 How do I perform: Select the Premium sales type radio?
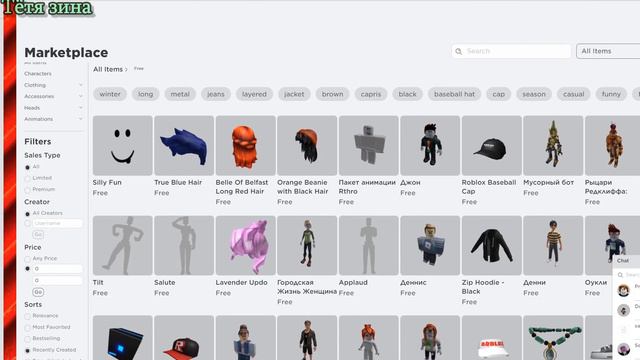(27, 190)
